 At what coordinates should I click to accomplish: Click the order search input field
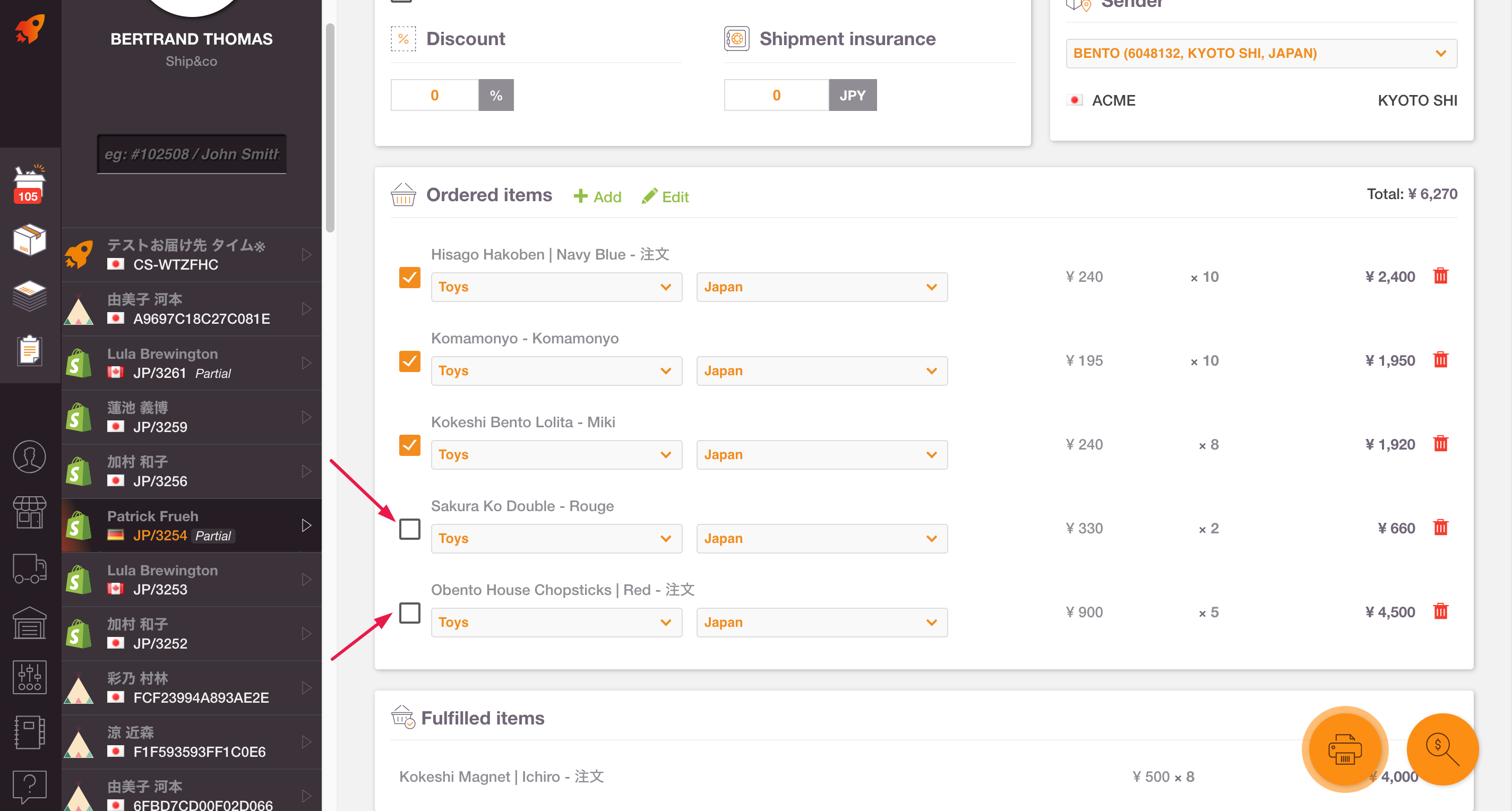tap(191, 154)
